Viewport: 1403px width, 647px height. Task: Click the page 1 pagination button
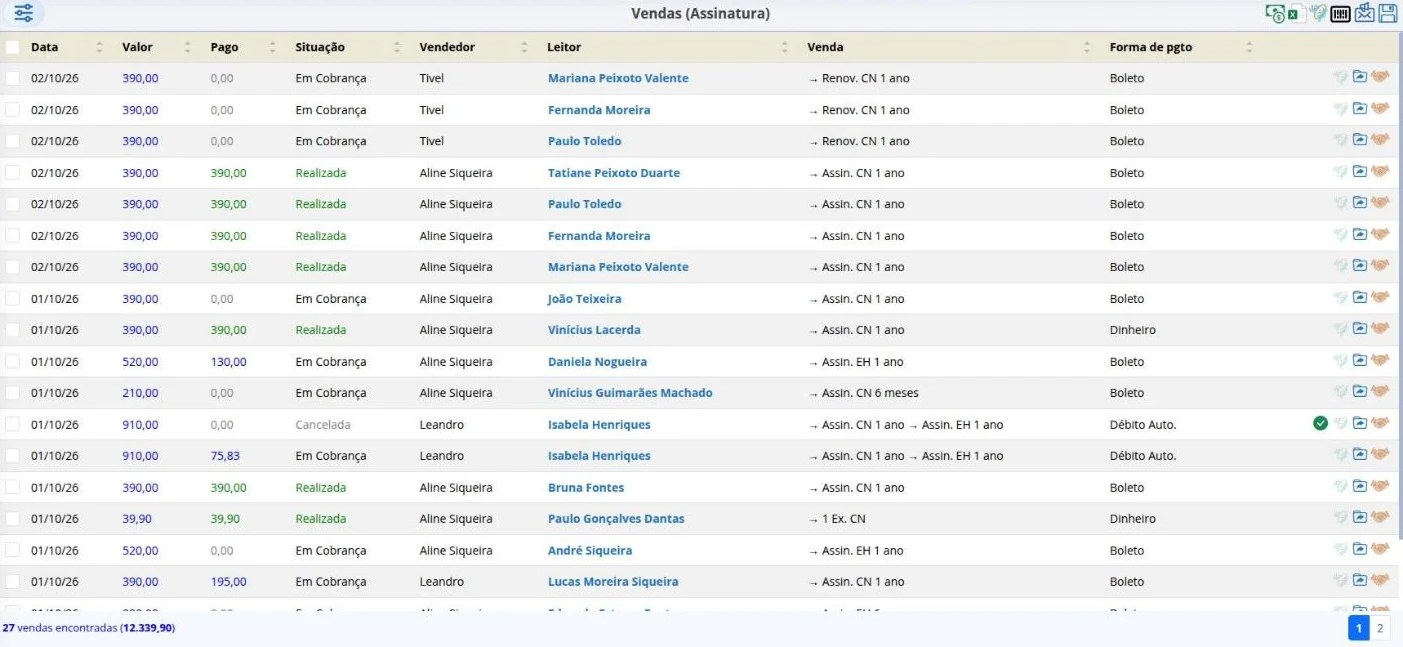click(1359, 628)
